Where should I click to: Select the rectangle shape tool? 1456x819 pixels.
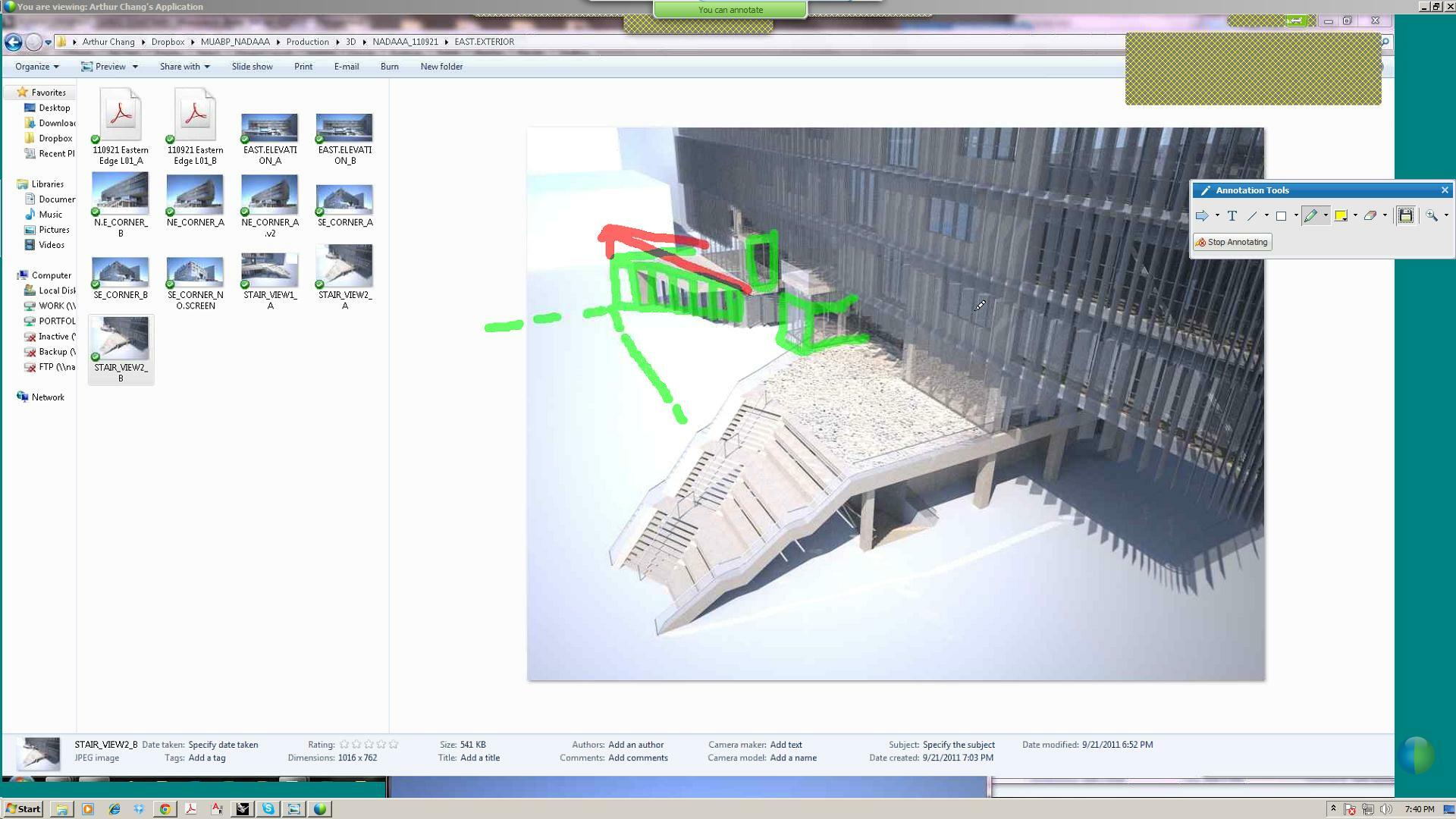click(1282, 216)
